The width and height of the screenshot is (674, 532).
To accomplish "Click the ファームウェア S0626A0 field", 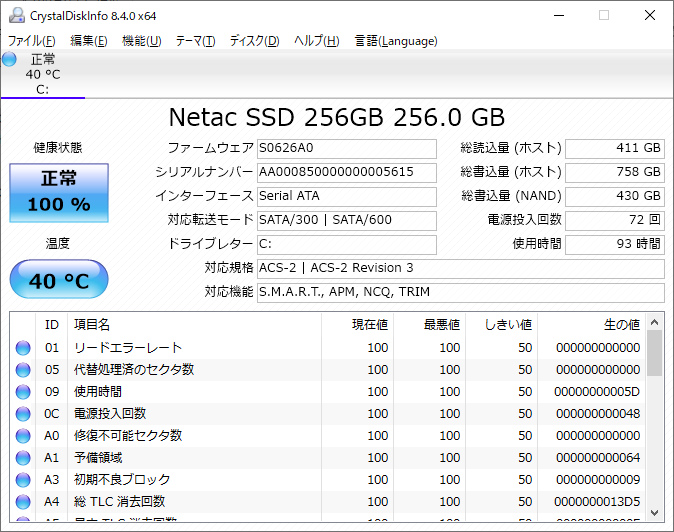I will tap(346, 148).
